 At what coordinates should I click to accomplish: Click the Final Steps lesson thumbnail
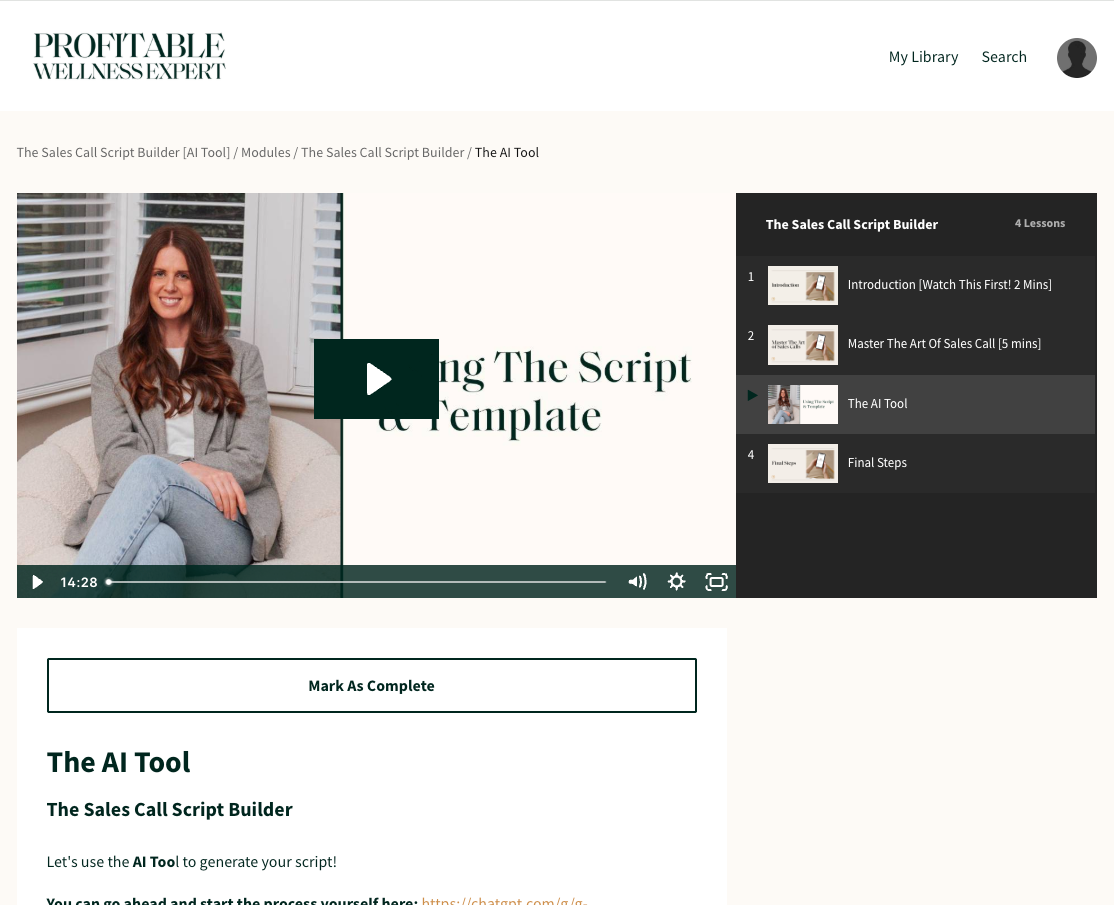802,463
